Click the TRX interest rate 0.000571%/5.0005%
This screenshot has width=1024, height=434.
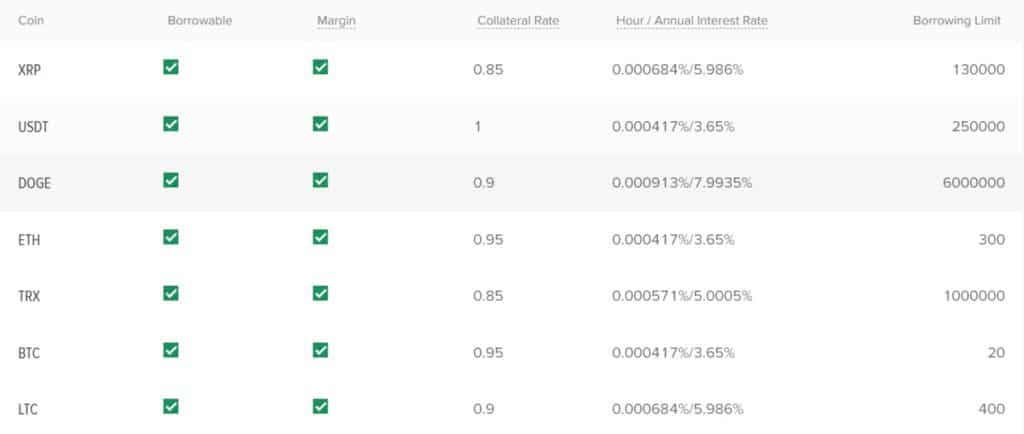click(x=682, y=296)
